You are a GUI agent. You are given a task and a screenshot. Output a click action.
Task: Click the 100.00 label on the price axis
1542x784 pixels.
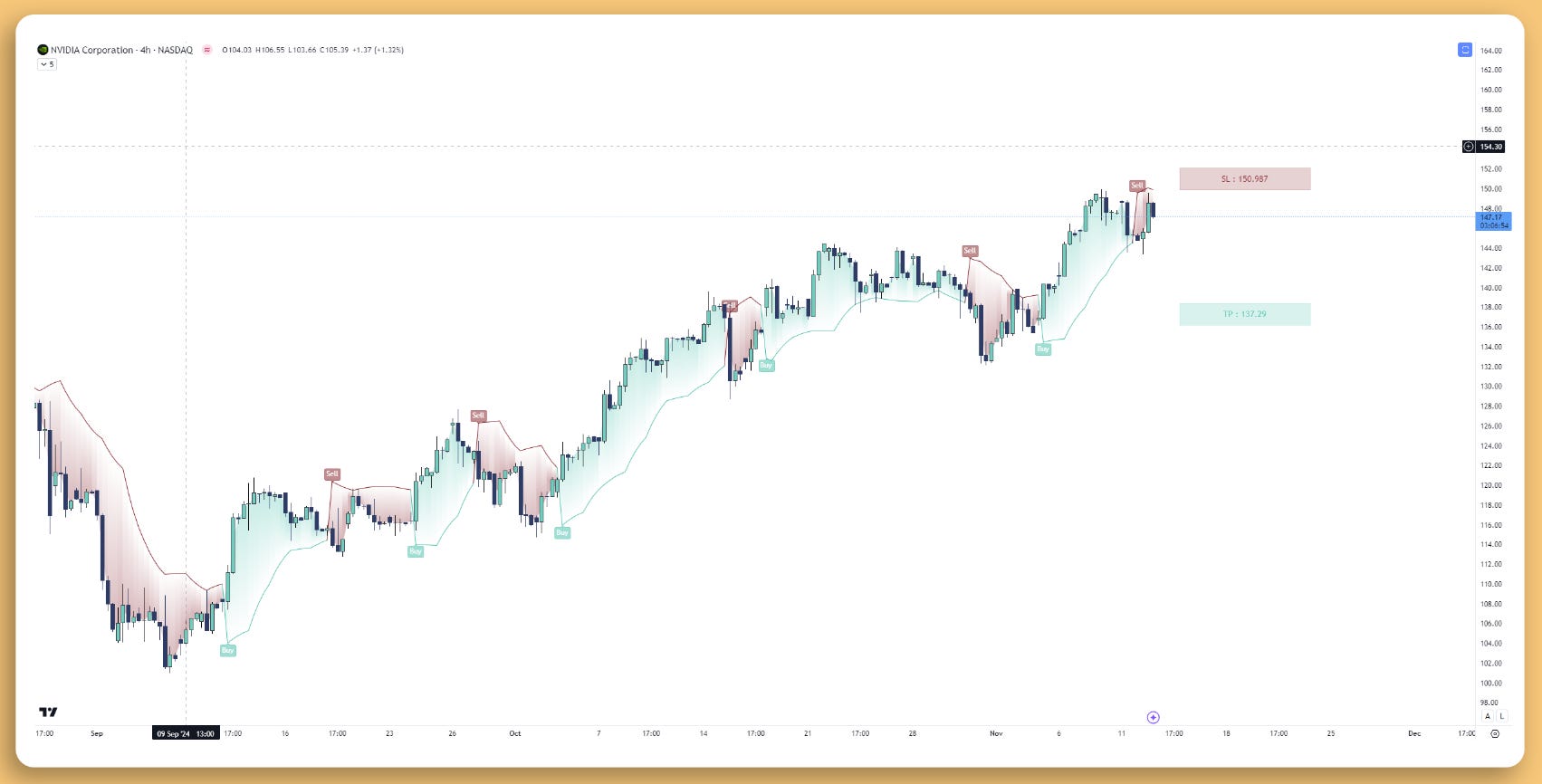point(1490,684)
